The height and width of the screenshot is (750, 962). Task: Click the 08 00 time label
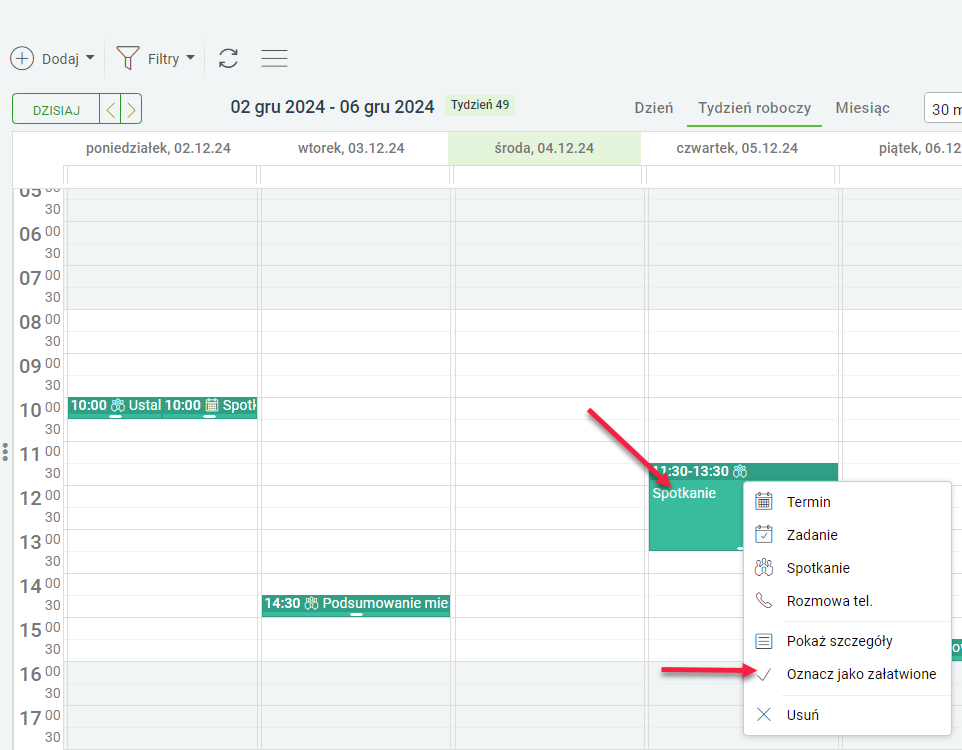click(40, 321)
